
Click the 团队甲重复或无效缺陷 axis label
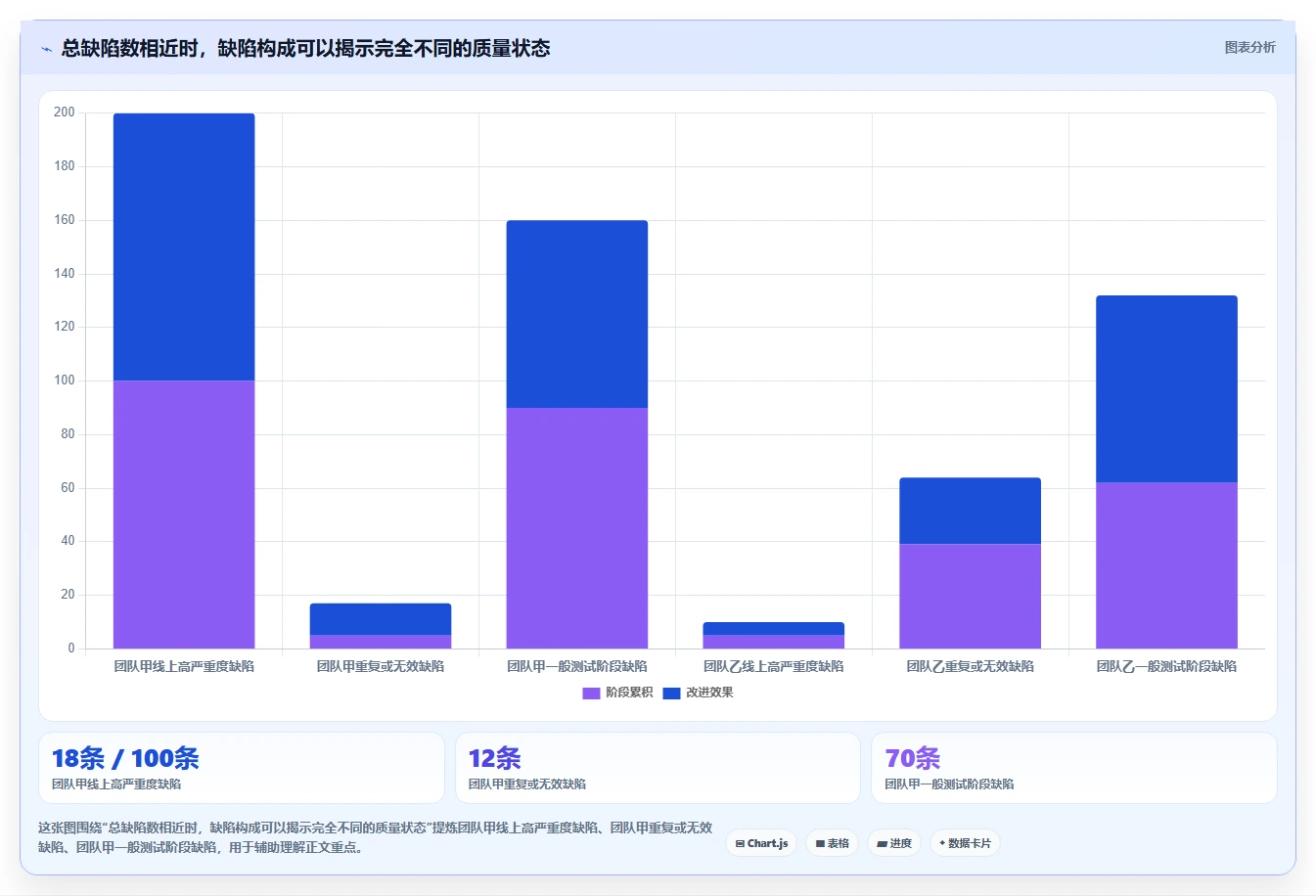[381, 666]
